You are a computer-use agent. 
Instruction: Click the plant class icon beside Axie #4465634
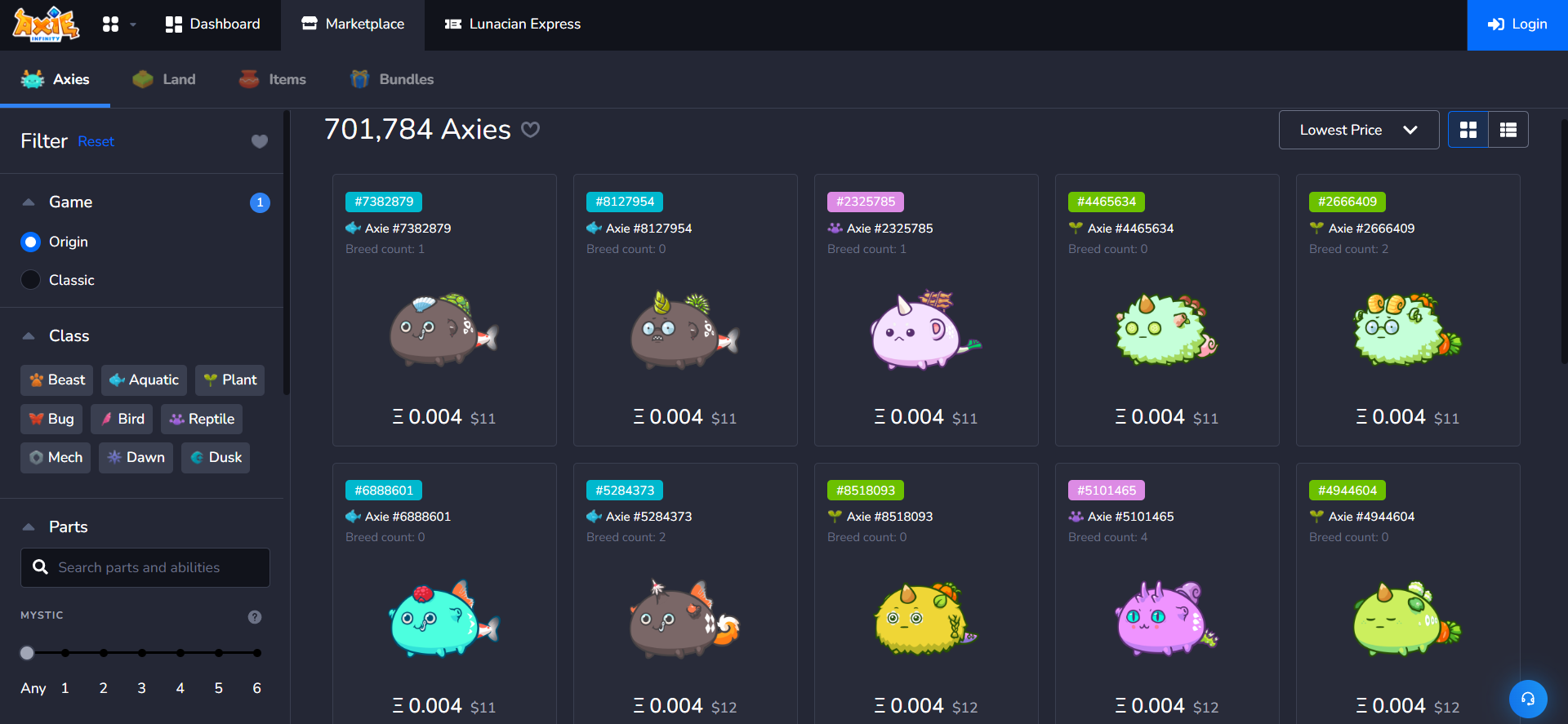1076,228
